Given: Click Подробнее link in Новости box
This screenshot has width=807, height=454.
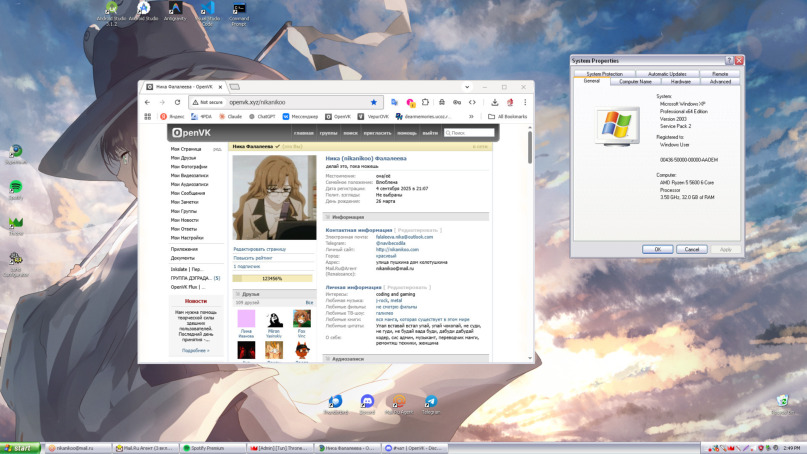Looking at the screenshot, I should tap(196, 351).
